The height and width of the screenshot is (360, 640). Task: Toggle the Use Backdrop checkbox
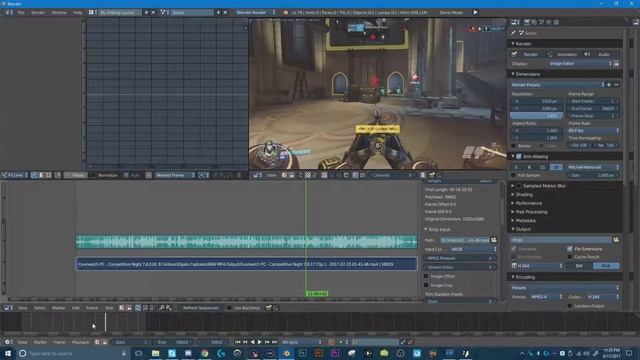229,308
